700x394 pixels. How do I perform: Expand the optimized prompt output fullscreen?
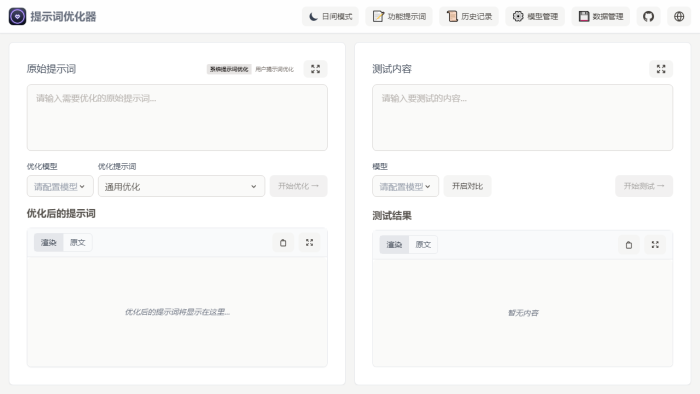309,243
